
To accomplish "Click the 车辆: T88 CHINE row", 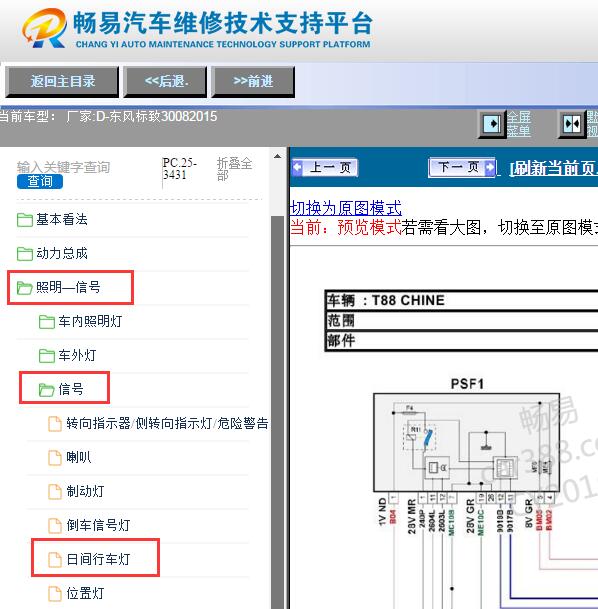I will 461,300.
